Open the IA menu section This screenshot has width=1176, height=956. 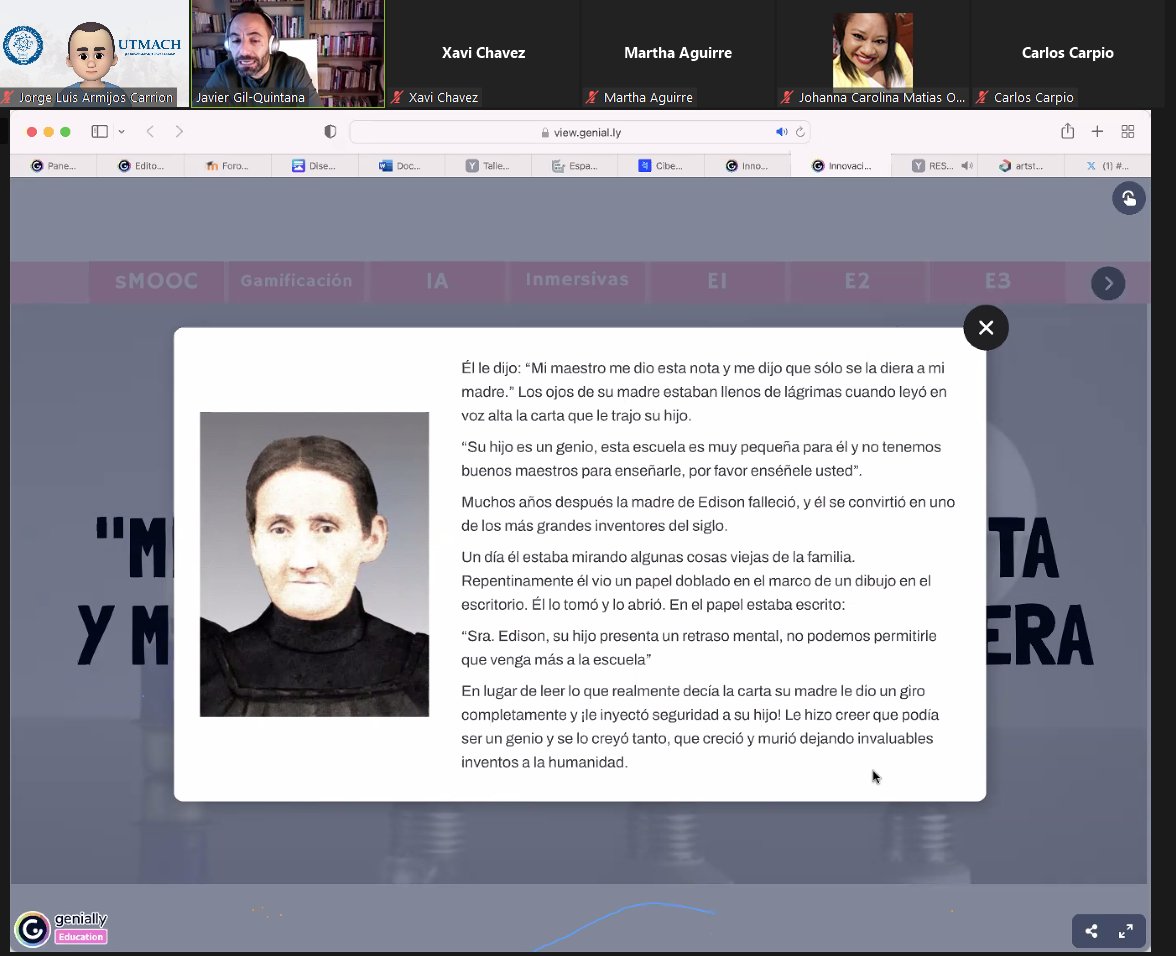click(x=436, y=281)
